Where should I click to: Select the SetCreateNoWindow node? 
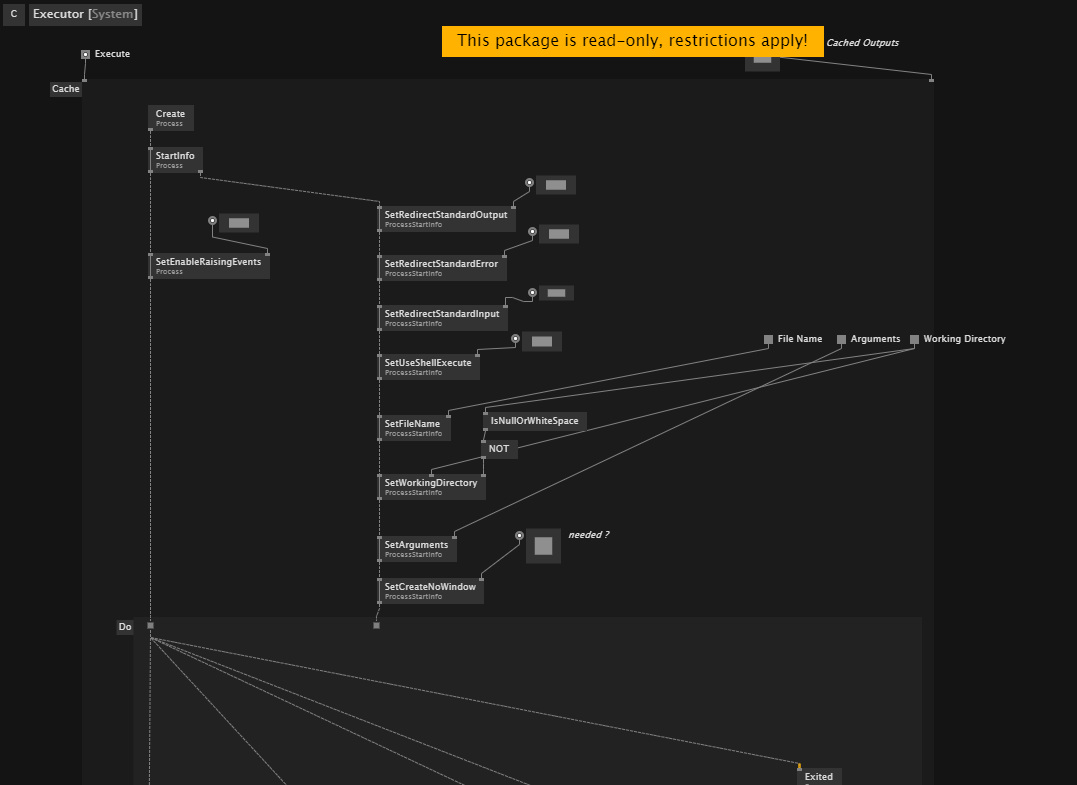(x=431, y=591)
